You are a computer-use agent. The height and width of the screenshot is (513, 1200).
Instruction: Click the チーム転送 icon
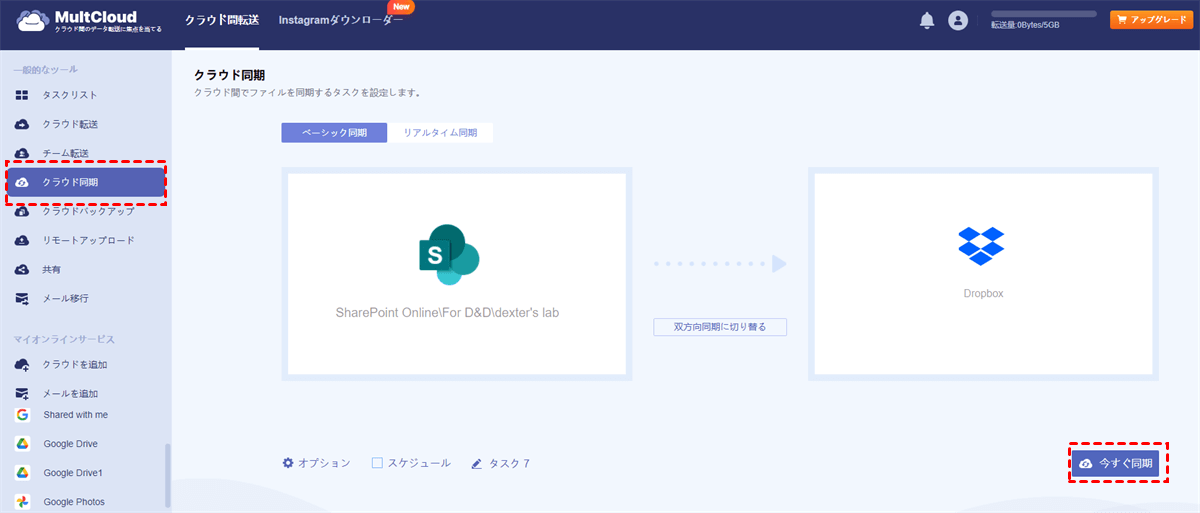[22, 153]
